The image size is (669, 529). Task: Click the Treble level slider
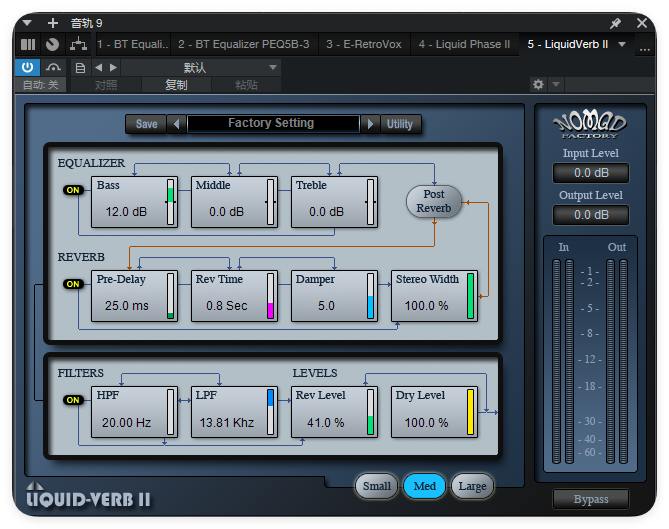pyautogui.click(x=370, y=202)
